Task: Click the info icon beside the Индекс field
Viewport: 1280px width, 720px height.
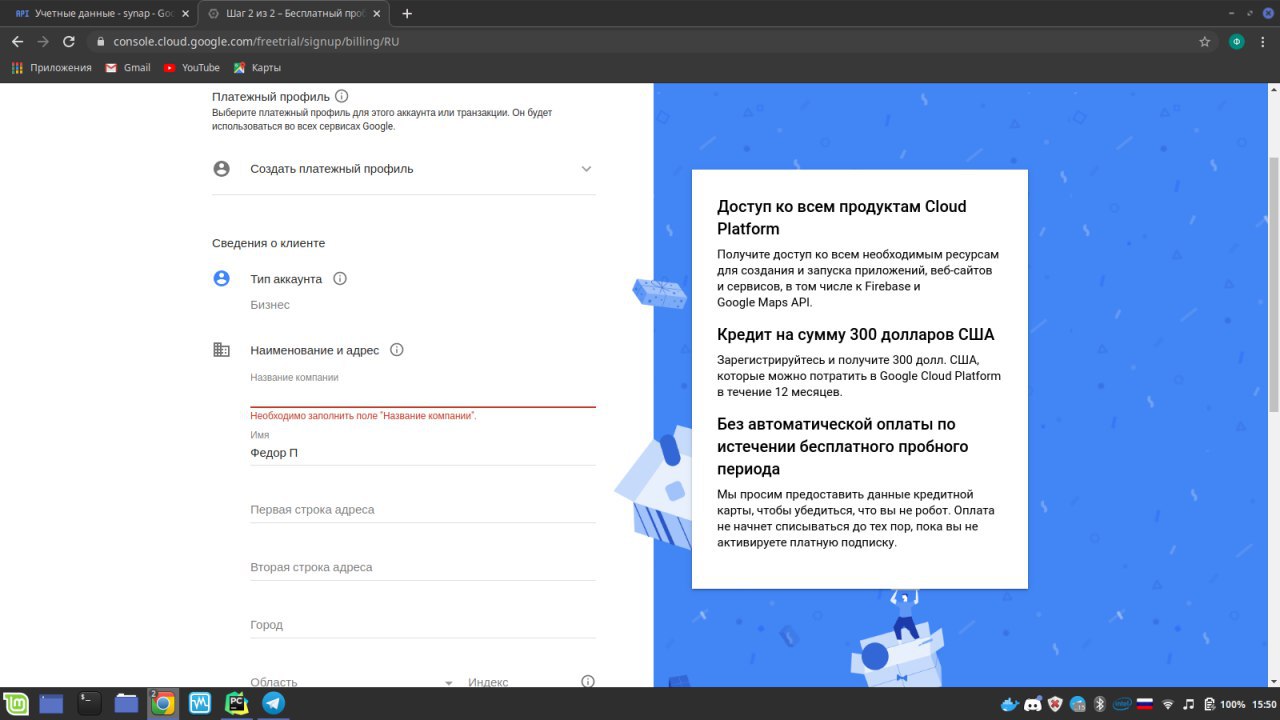Action: pos(588,681)
